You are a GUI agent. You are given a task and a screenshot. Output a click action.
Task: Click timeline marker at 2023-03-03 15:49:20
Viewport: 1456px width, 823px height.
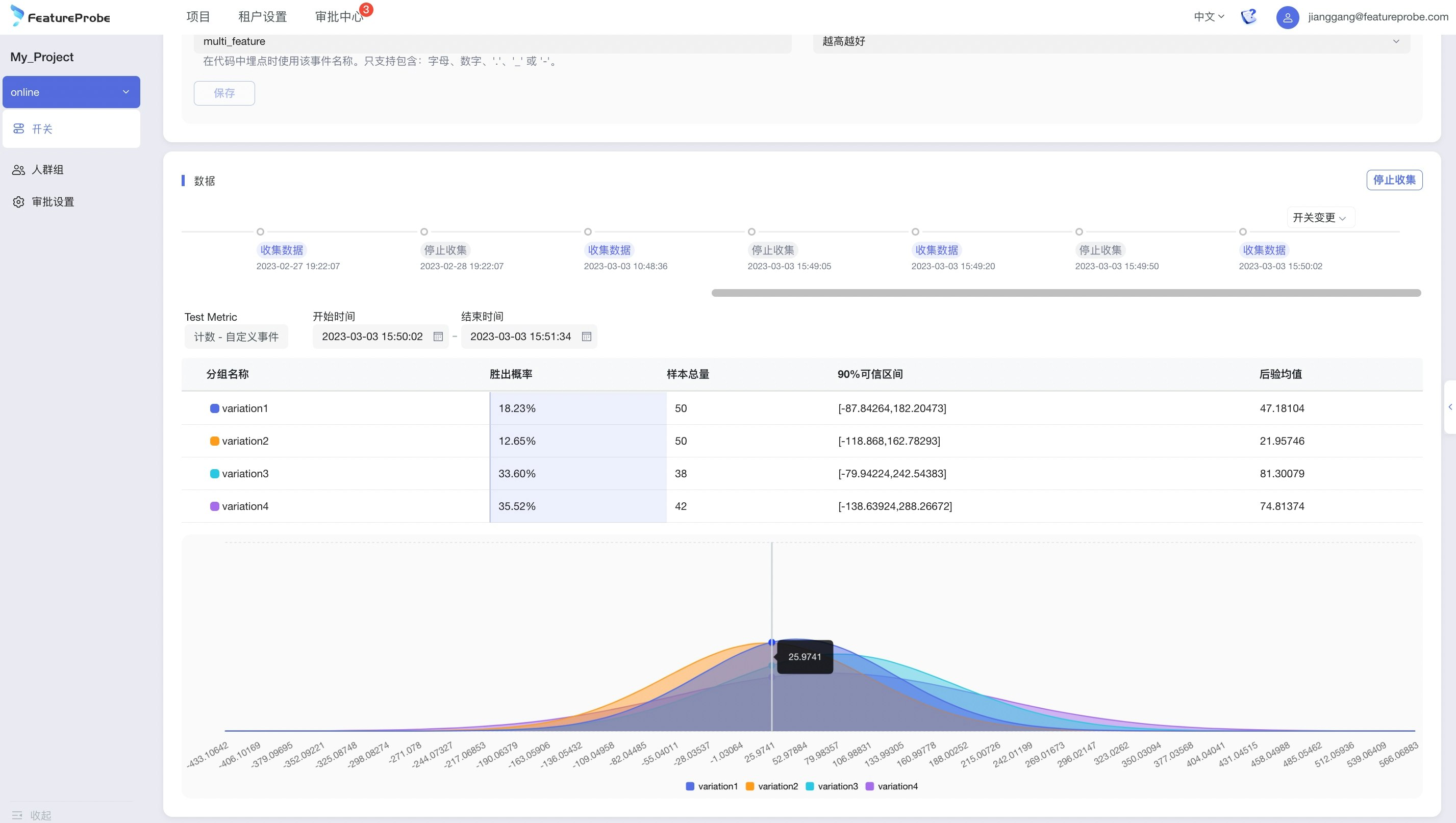coord(915,232)
